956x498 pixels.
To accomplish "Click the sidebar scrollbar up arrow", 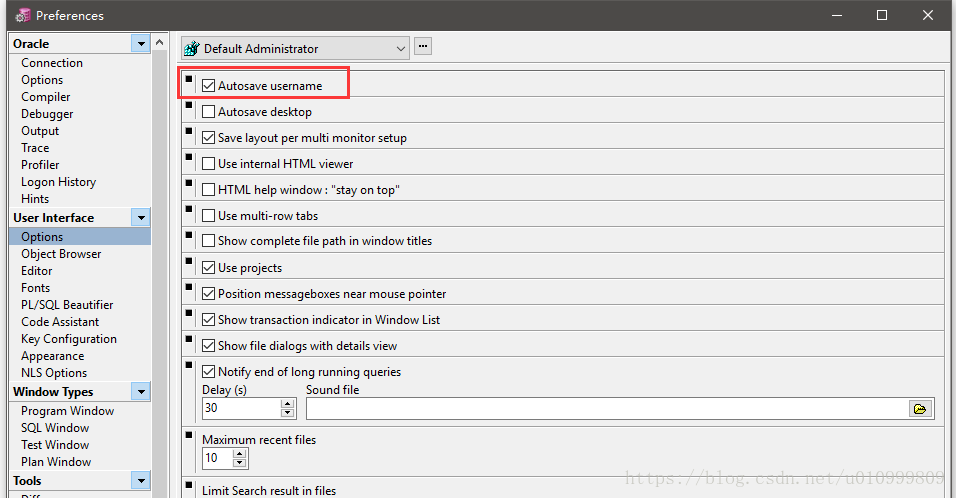I will (159, 43).
